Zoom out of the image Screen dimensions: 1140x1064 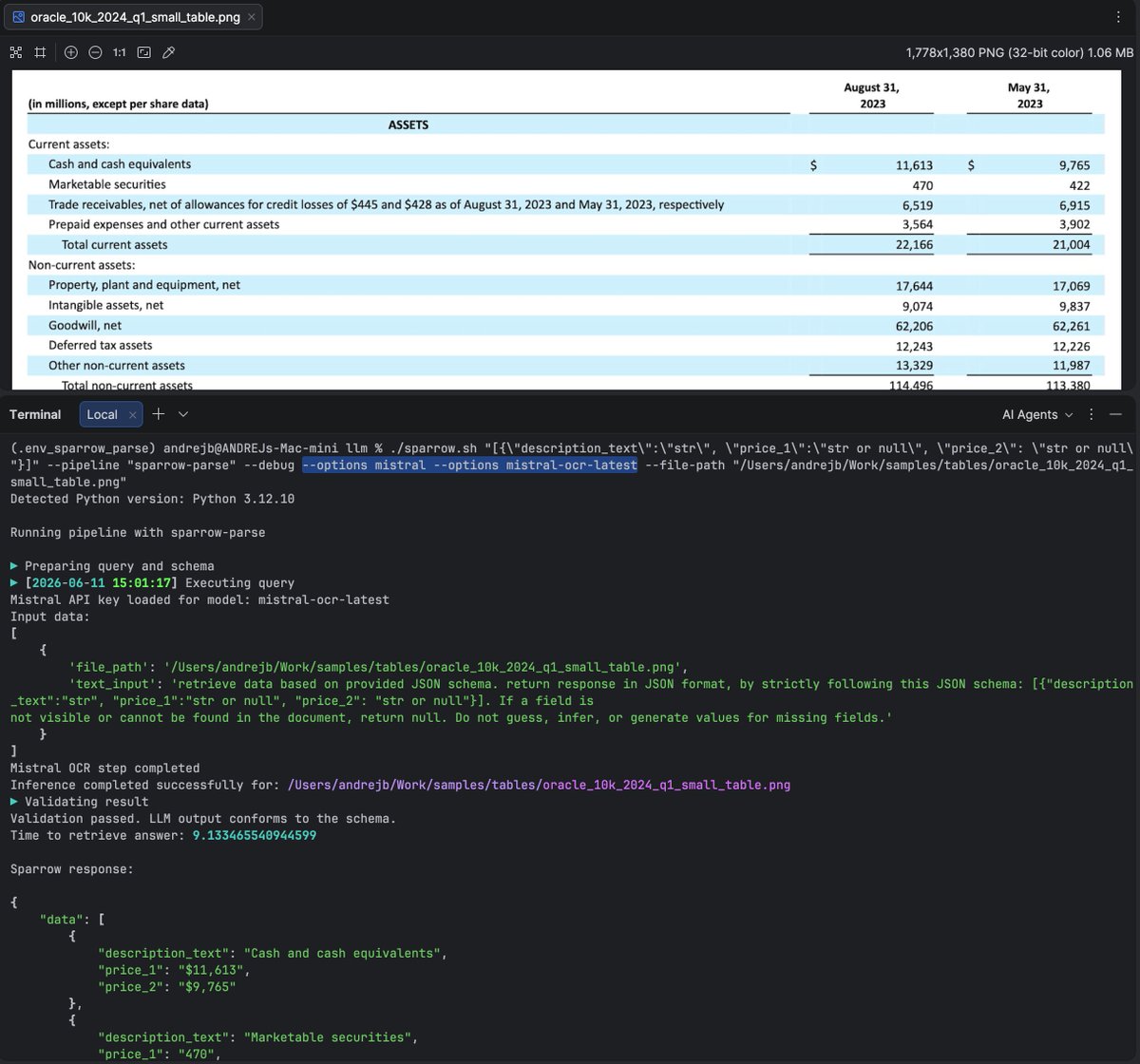click(x=95, y=52)
